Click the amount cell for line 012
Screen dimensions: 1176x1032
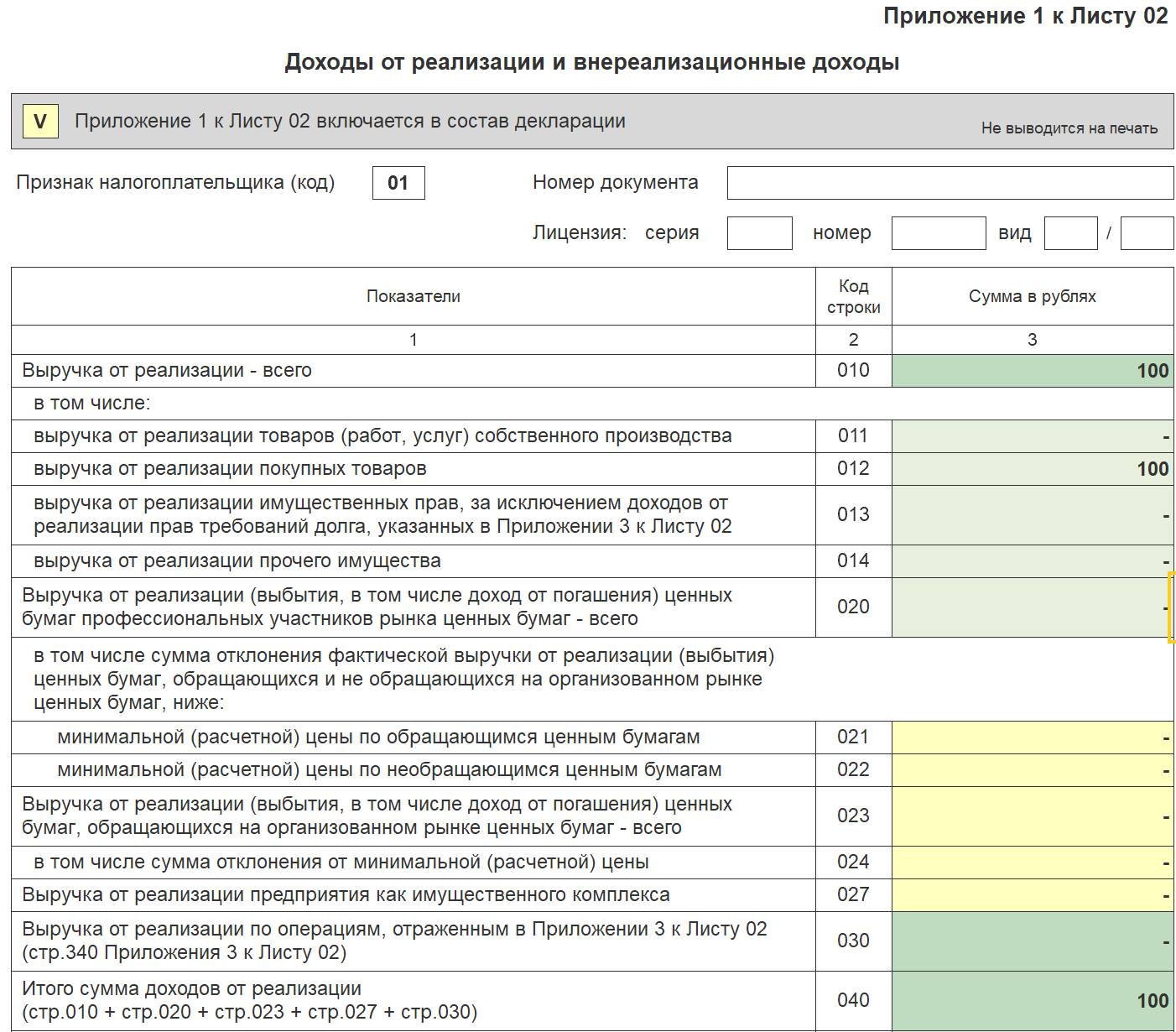coord(1033,469)
